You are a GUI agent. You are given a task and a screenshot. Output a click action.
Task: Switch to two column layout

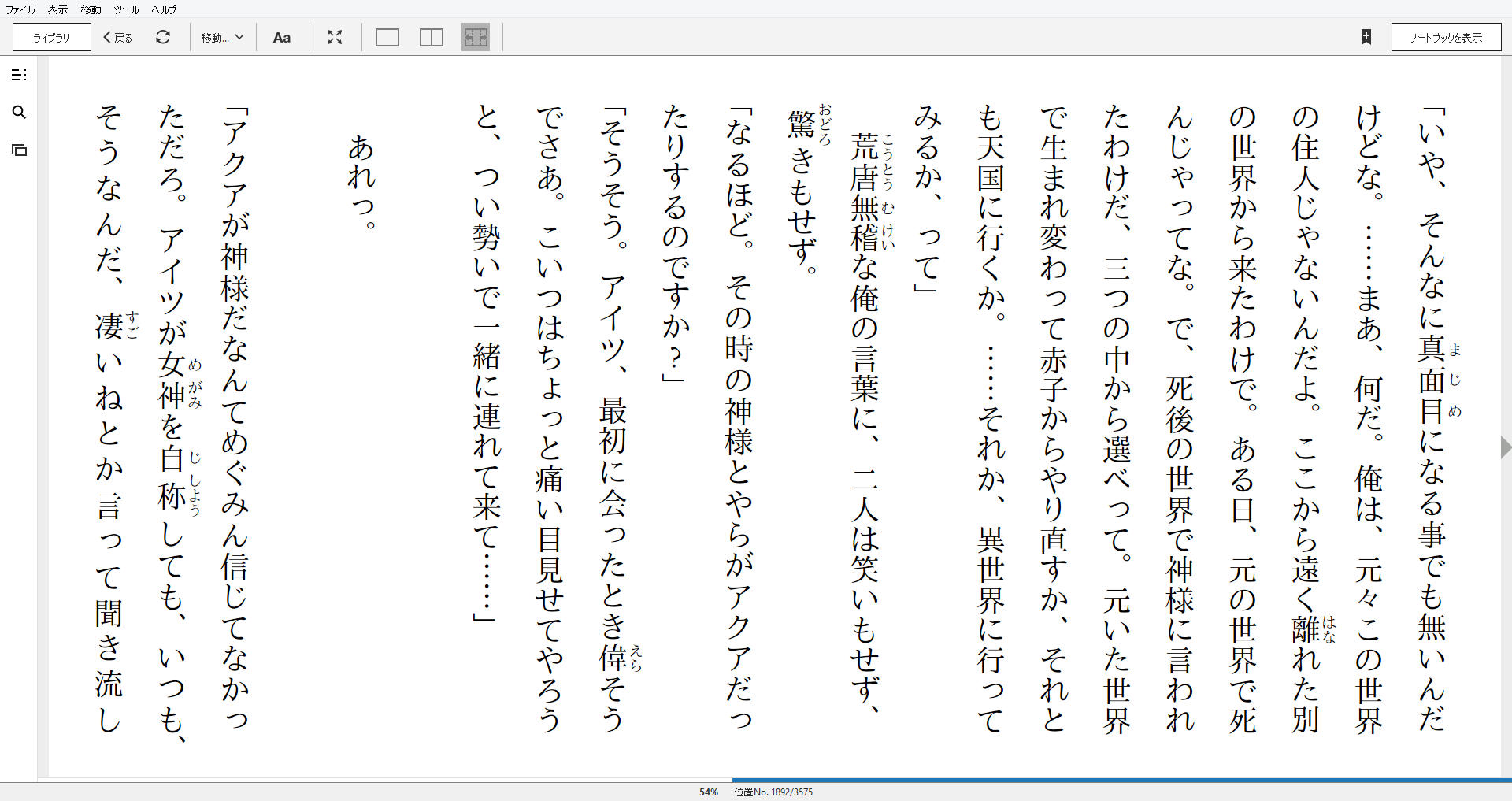tap(432, 37)
